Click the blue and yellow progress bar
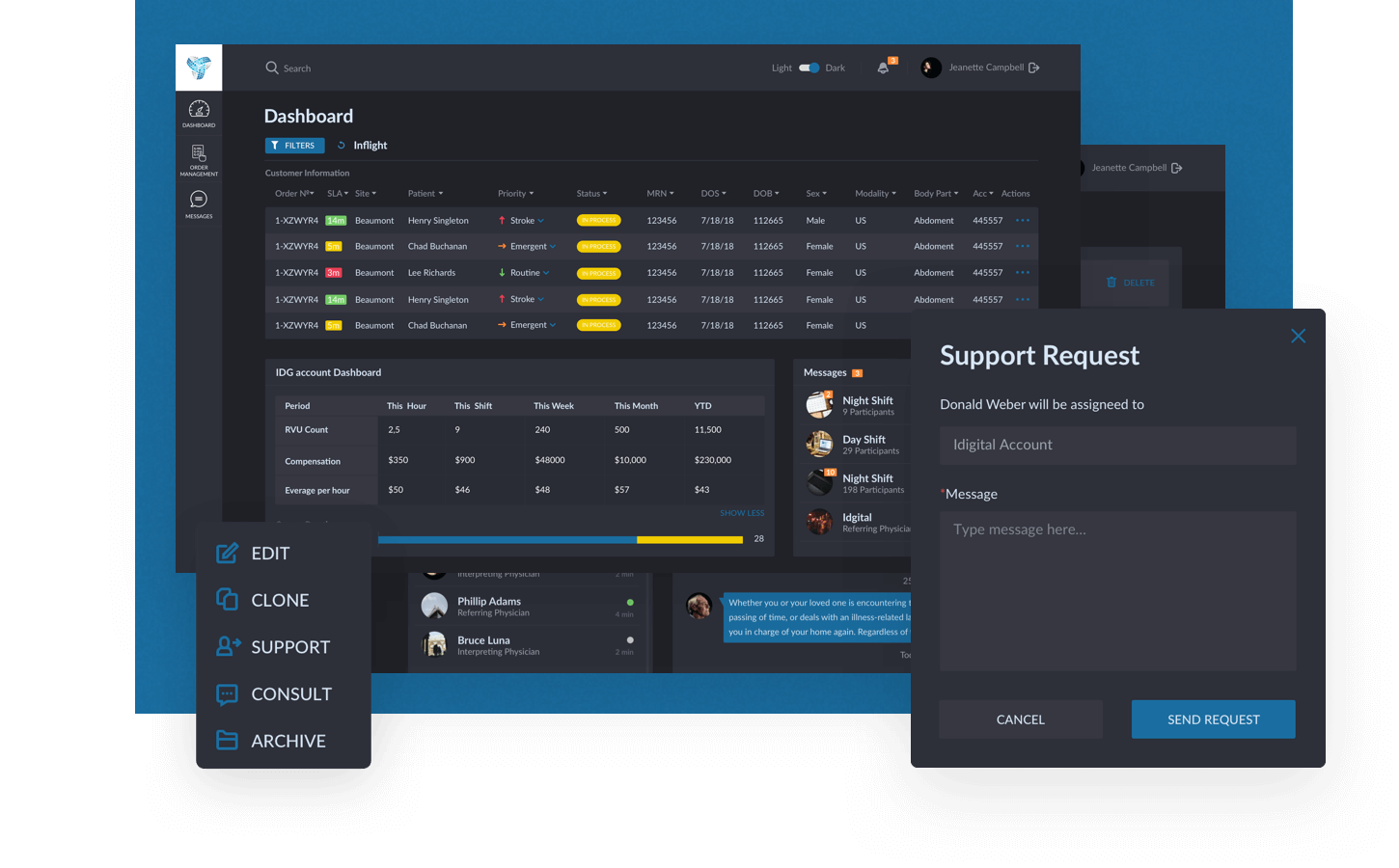The height and width of the screenshot is (868, 1399). (560, 540)
